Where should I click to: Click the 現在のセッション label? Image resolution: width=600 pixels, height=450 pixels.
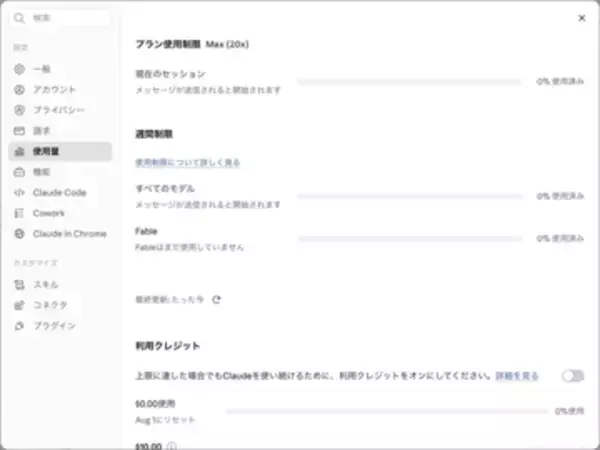pos(170,74)
